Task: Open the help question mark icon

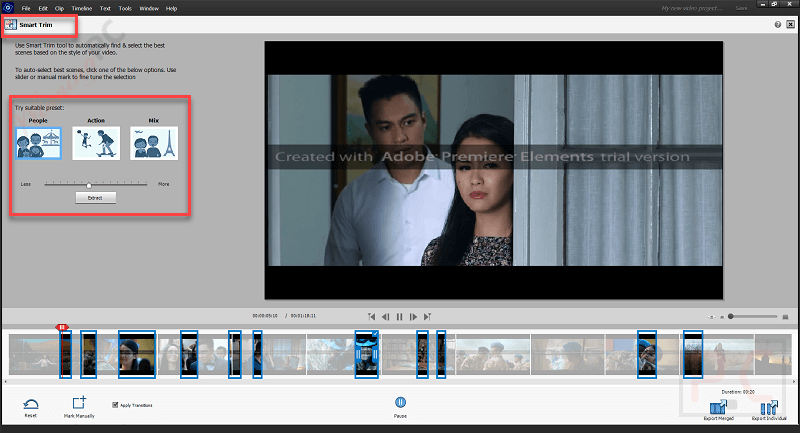Action: pos(778,24)
